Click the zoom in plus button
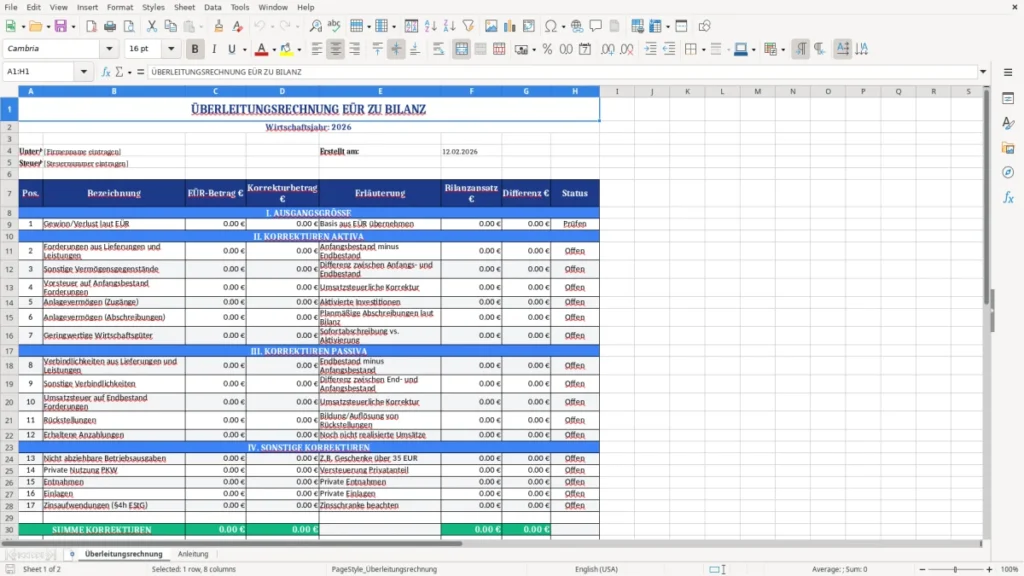This screenshot has height=576, width=1024. 989,569
